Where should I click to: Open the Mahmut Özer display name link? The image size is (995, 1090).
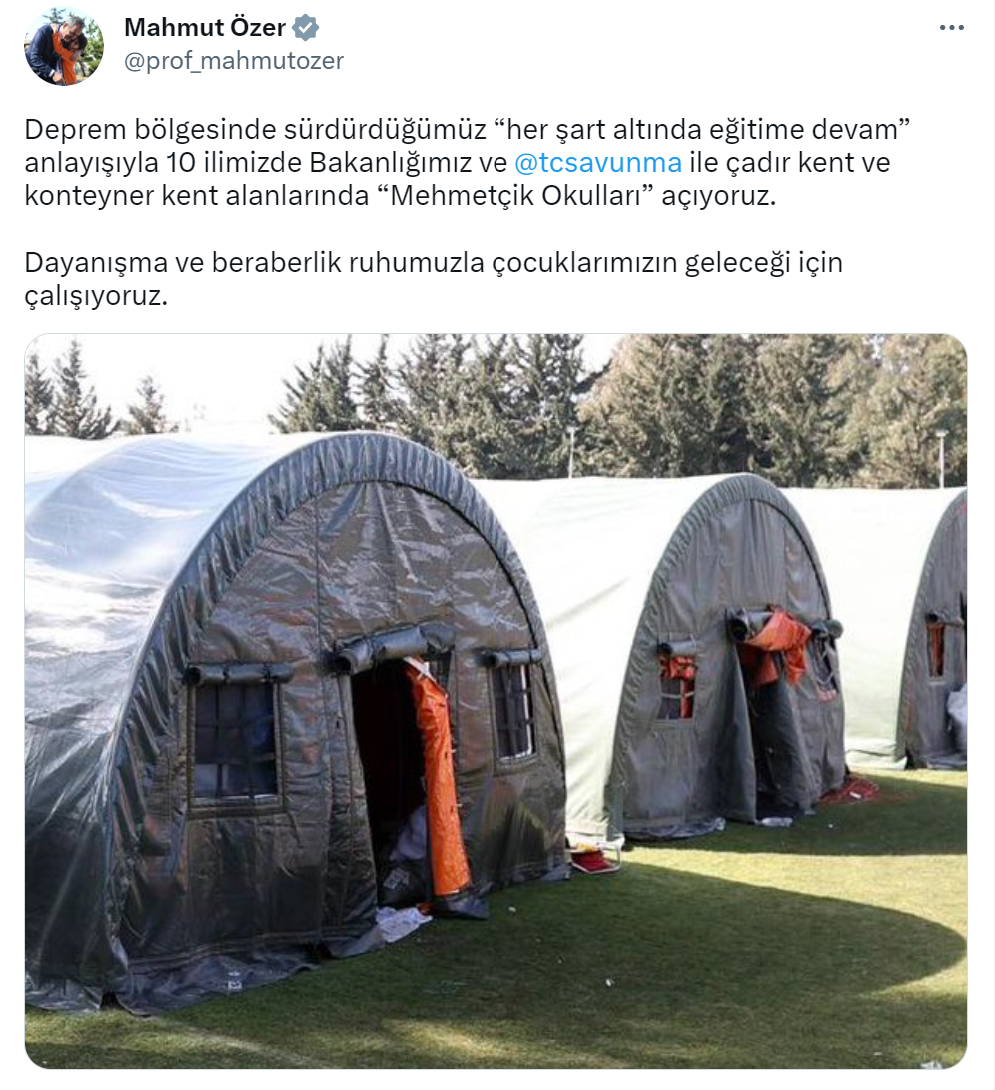[x=205, y=28]
